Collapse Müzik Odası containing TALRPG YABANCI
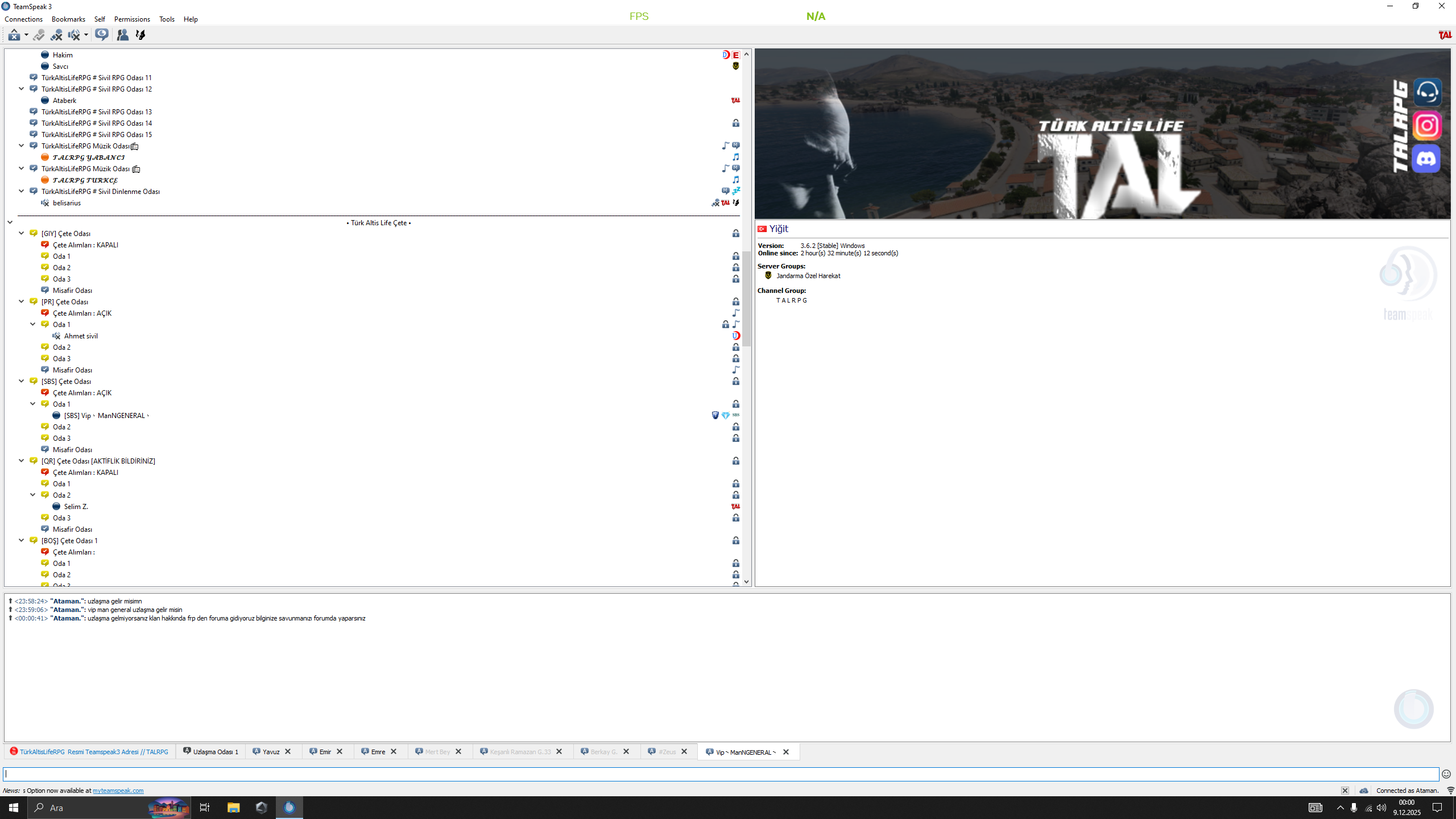1456x819 pixels. (x=22, y=146)
